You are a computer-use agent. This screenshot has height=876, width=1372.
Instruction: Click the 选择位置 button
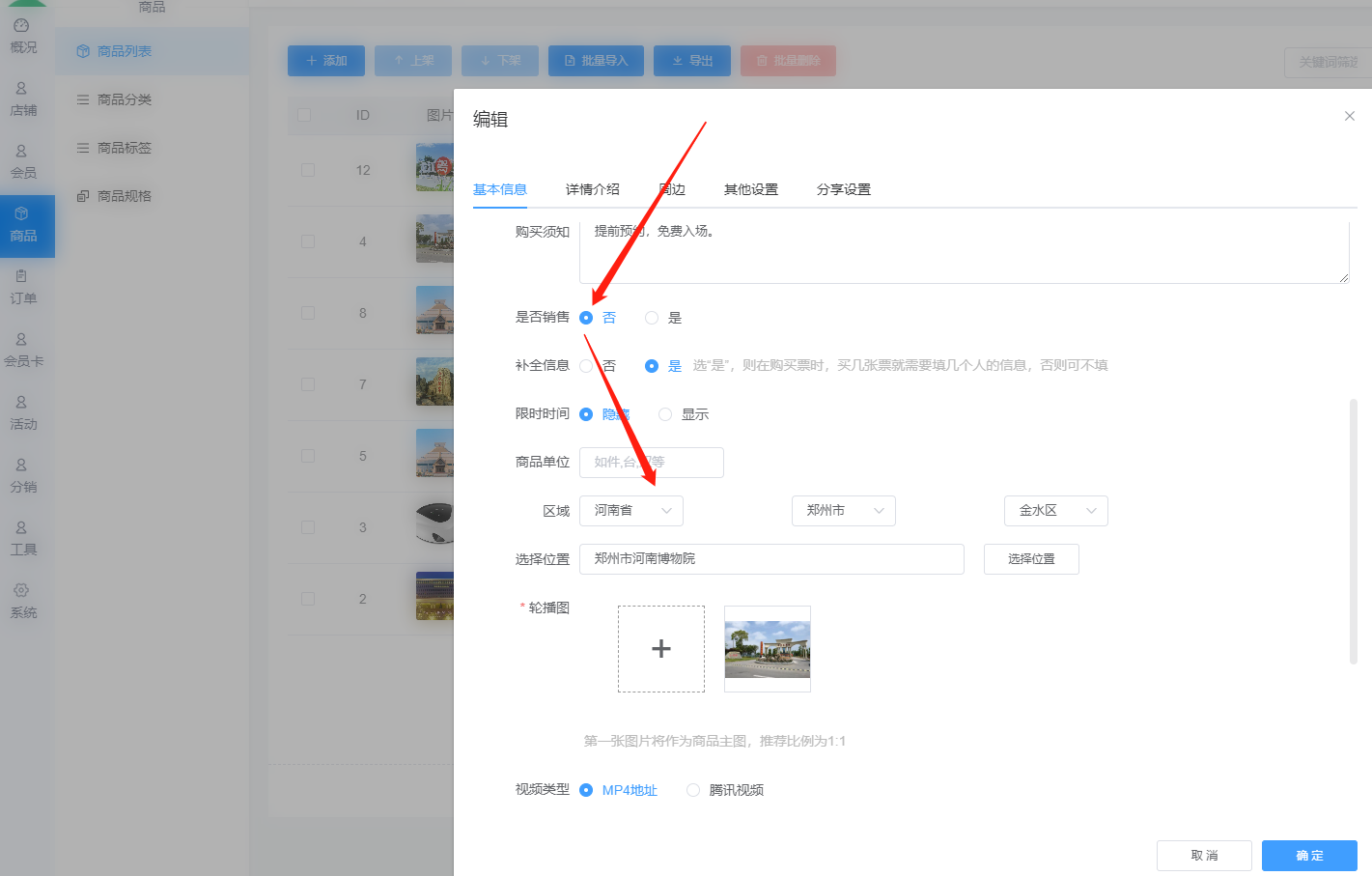tap(1031, 559)
